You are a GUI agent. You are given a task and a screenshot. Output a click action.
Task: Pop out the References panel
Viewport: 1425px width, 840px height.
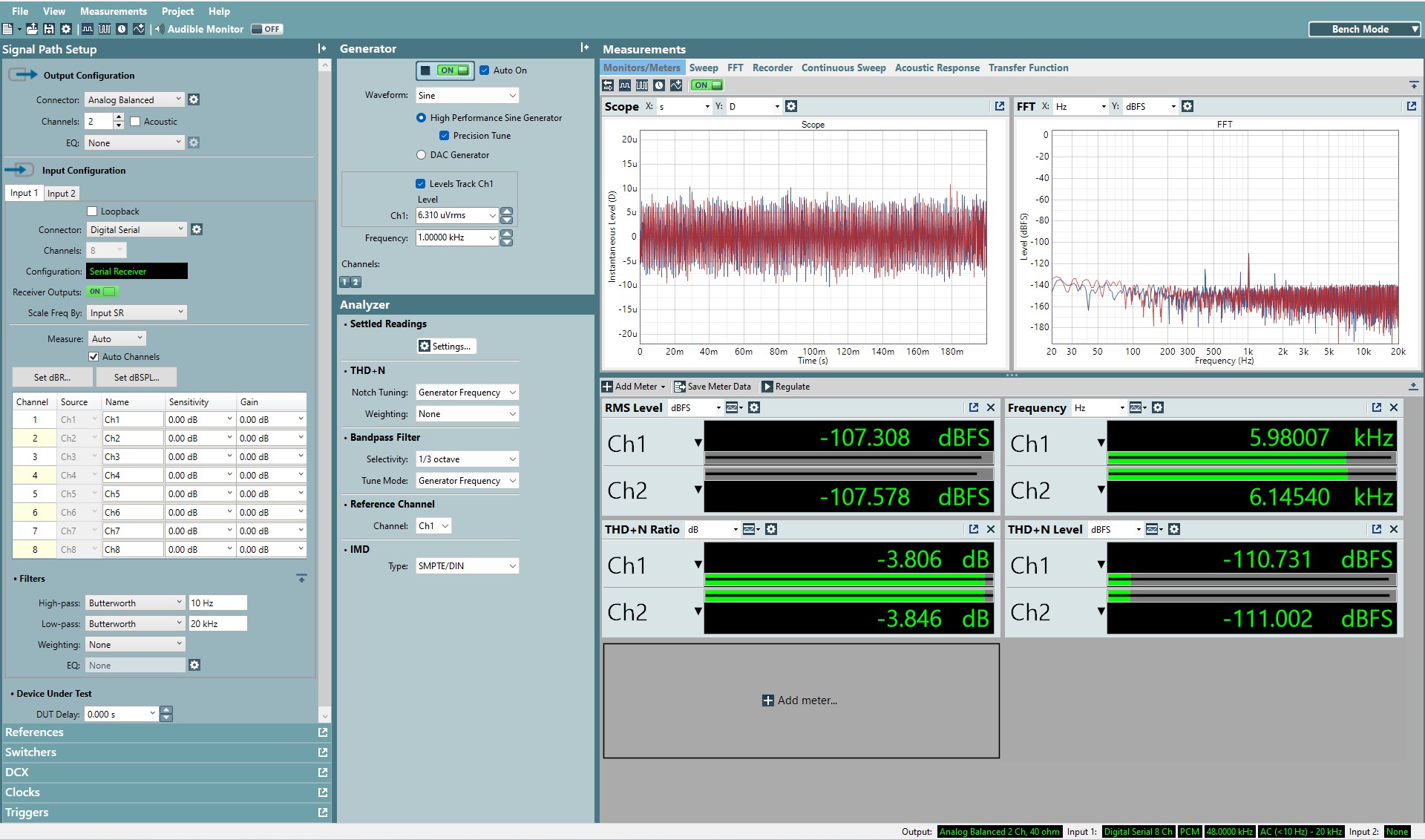pyautogui.click(x=323, y=732)
